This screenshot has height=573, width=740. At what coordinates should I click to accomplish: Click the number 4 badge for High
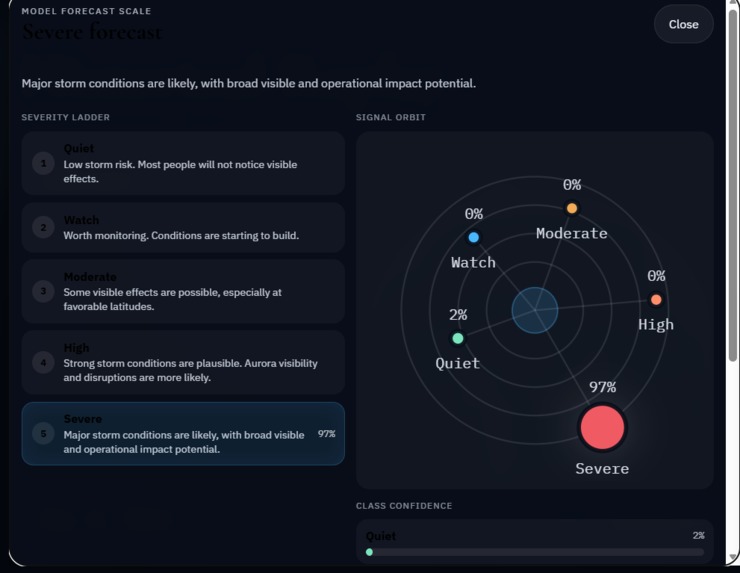[43, 362]
